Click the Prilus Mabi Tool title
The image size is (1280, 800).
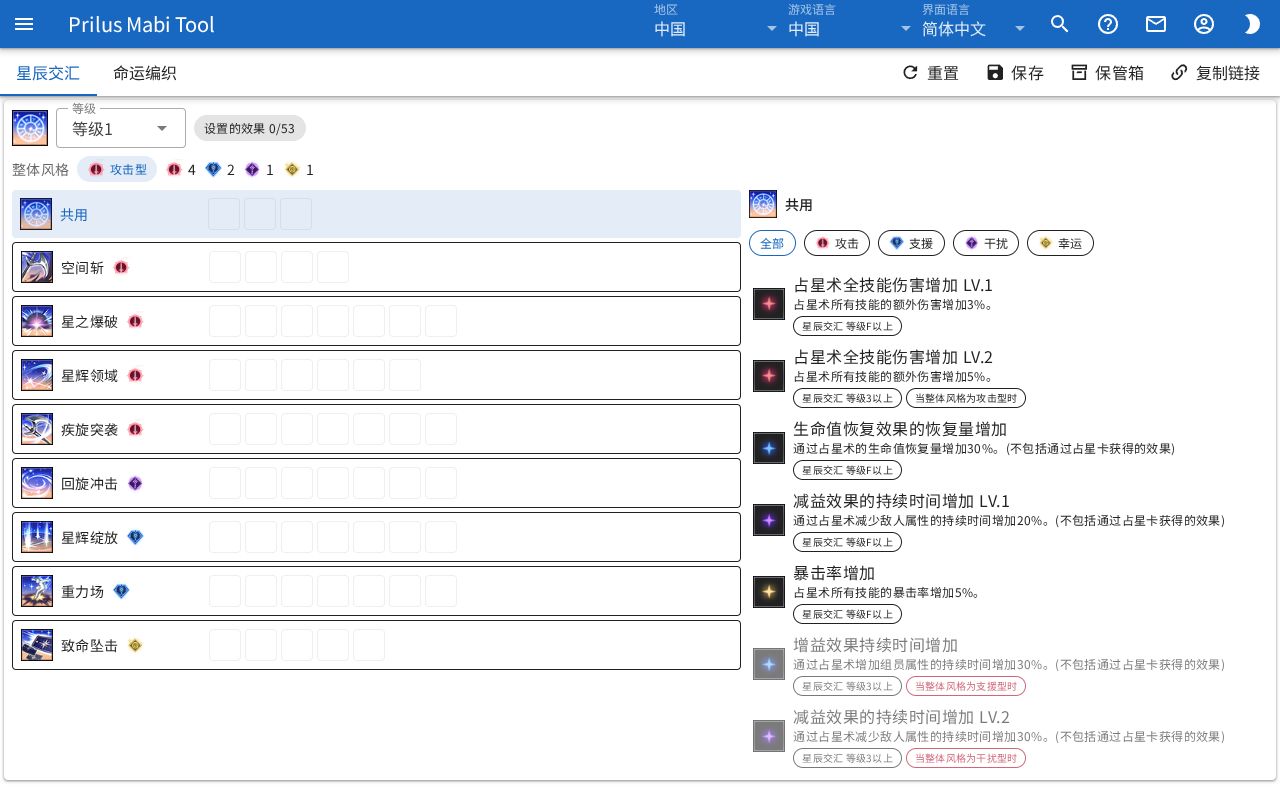(142, 24)
